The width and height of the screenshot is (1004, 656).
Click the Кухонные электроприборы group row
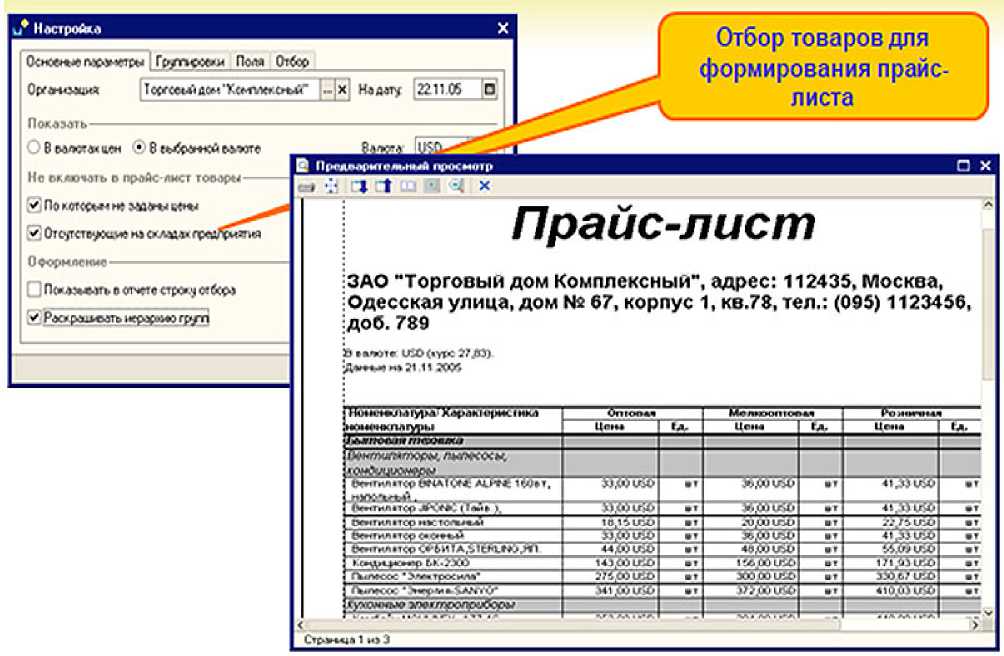click(662, 604)
